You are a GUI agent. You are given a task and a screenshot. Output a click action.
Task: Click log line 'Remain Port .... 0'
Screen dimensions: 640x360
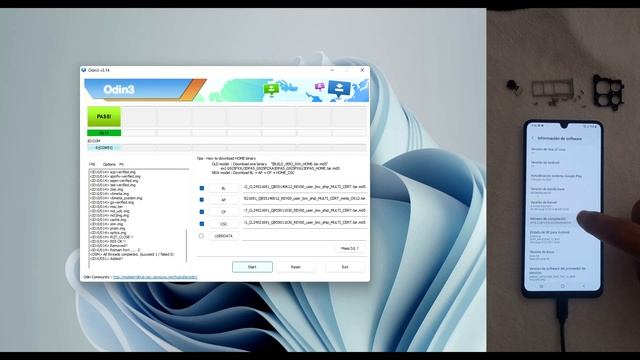pyautogui.click(x=115, y=250)
